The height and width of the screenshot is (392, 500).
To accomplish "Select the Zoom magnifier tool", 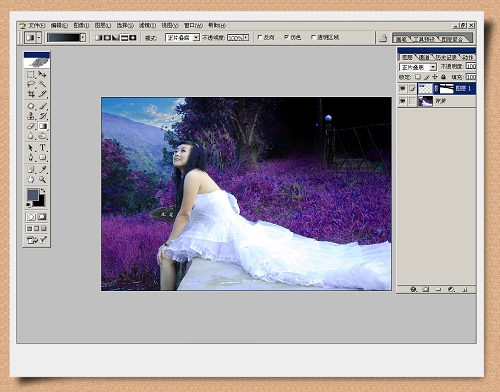I will click(x=42, y=179).
